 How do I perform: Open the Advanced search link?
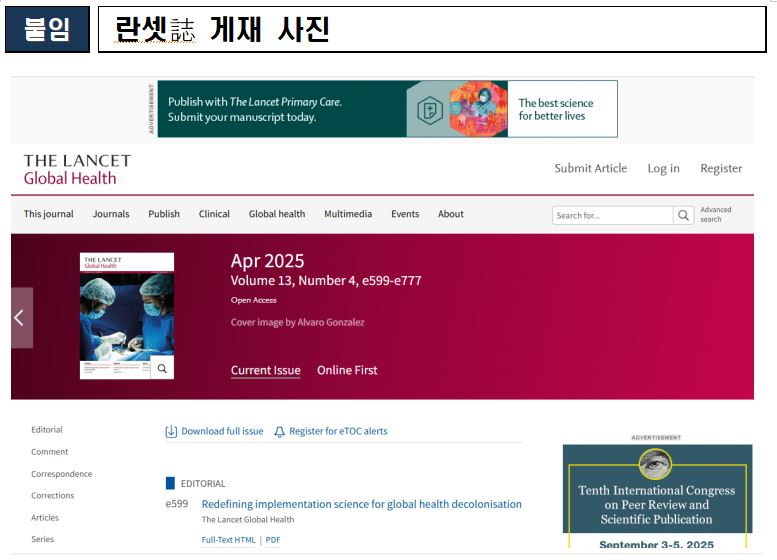click(x=715, y=214)
